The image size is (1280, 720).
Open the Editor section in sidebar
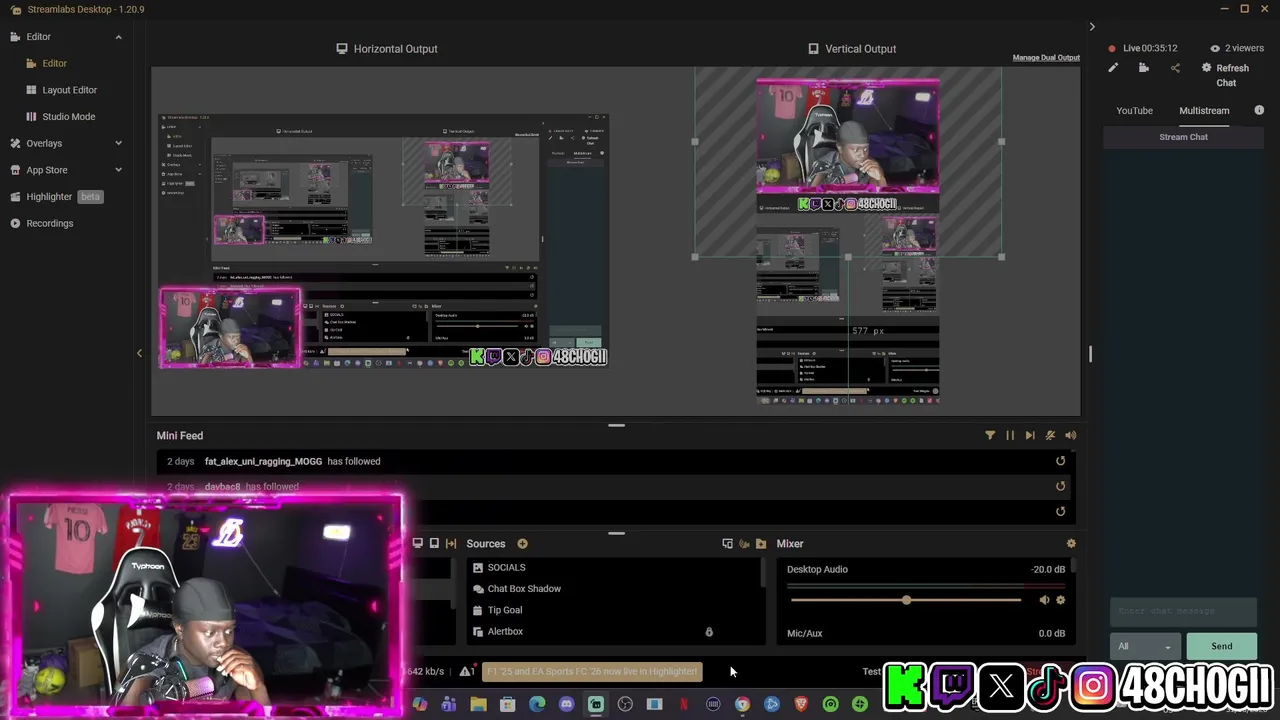(x=38, y=37)
